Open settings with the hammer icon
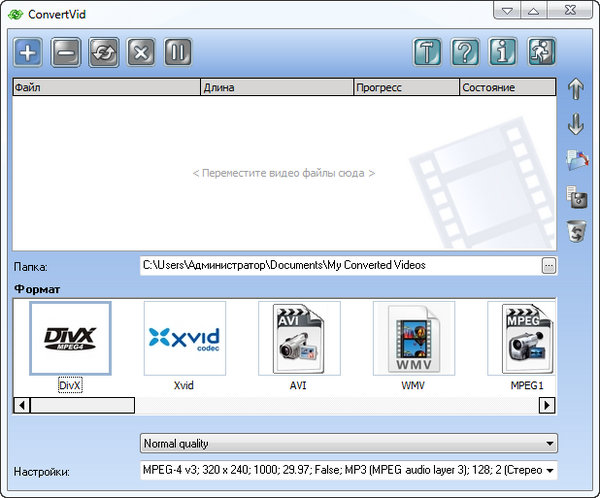This screenshot has width=600, height=498. click(x=427, y=54)
